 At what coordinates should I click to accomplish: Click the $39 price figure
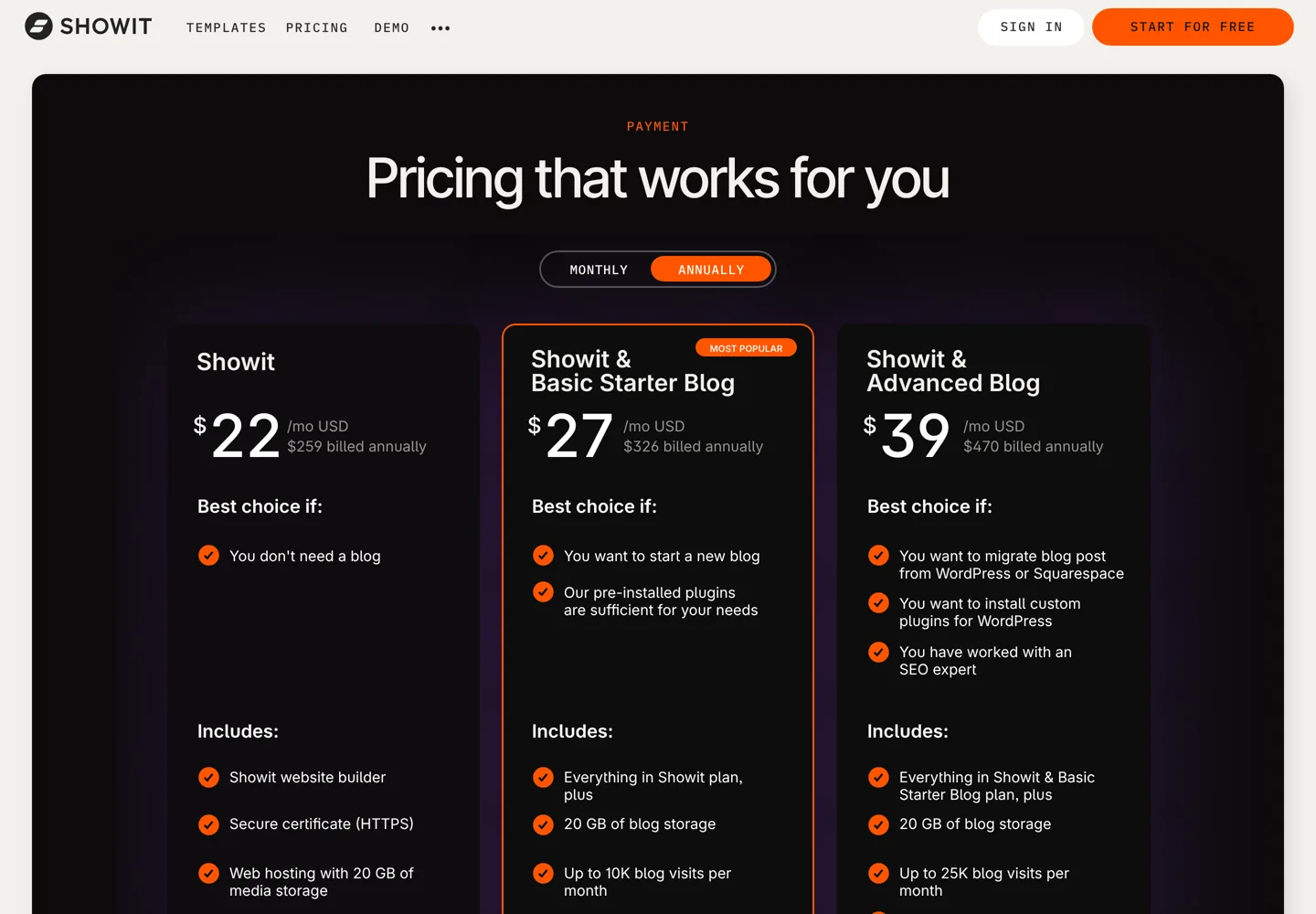click(907, 435)
